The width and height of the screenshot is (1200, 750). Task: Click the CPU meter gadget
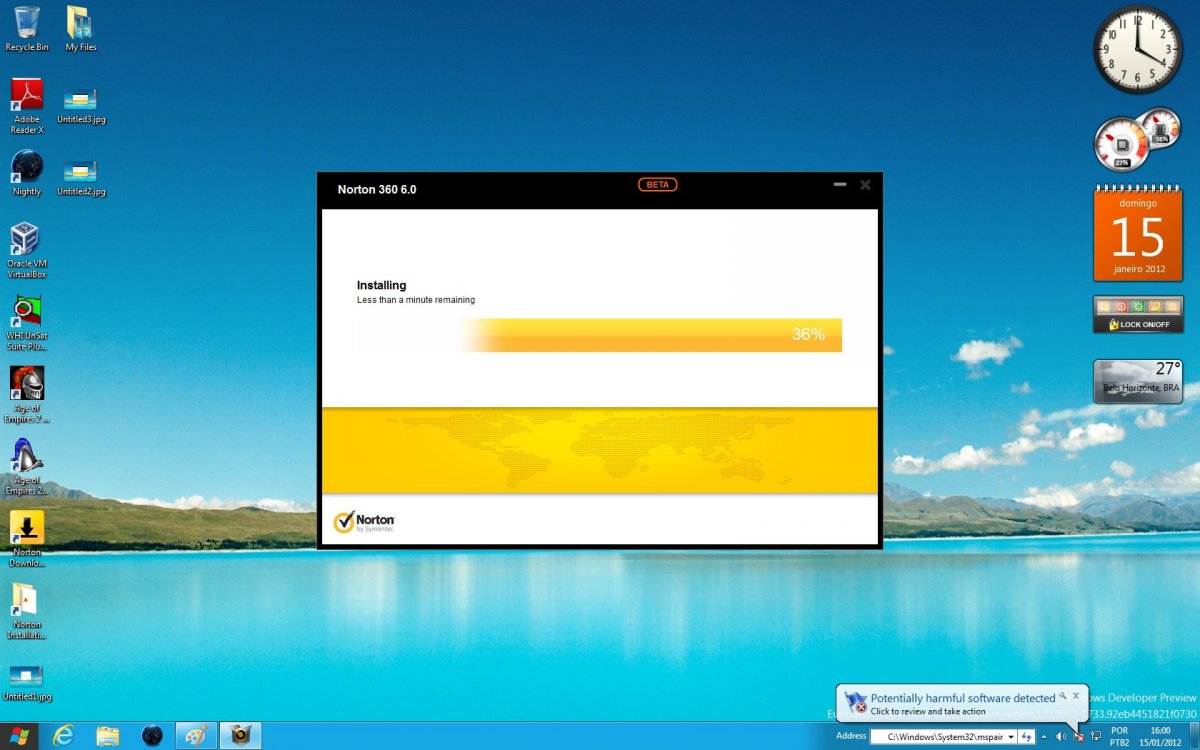coord(1122,144)
